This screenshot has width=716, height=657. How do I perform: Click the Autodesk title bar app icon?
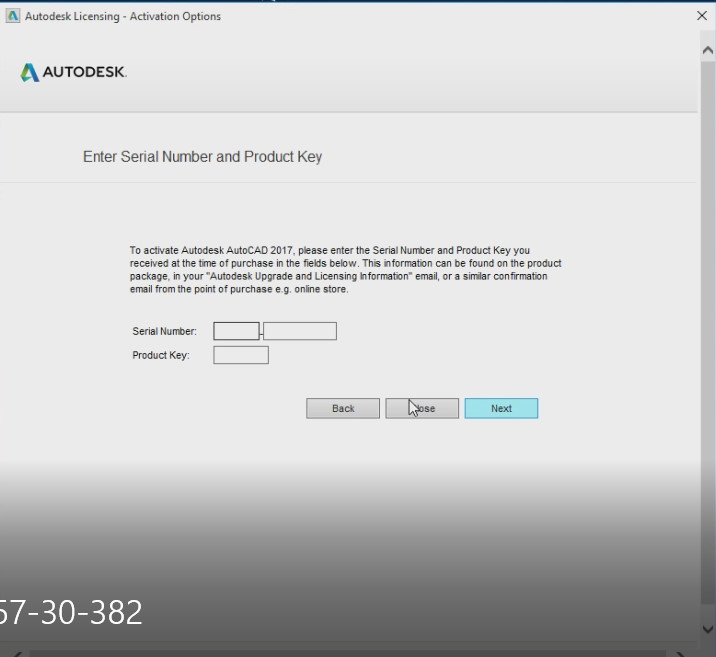tap(13, 16)
